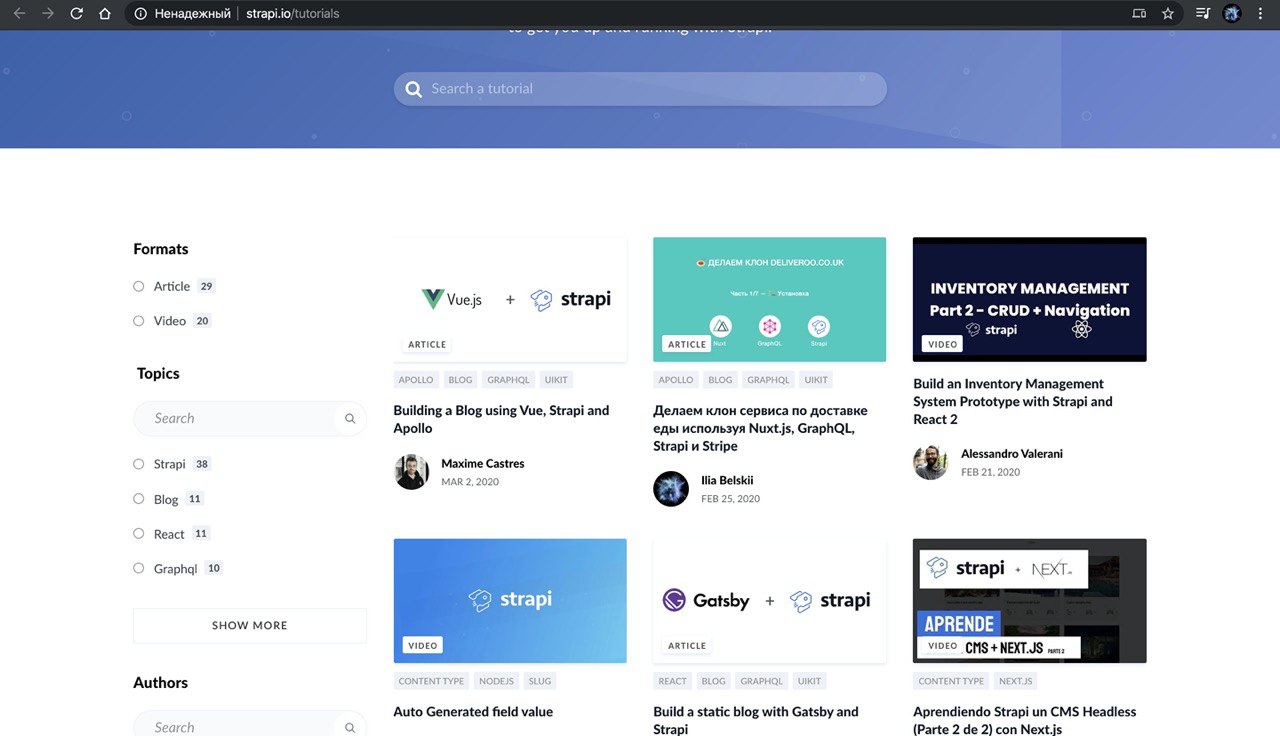Click the browser back arrow
Viewport: 1280px width, 736px height.
pos(19,14)
